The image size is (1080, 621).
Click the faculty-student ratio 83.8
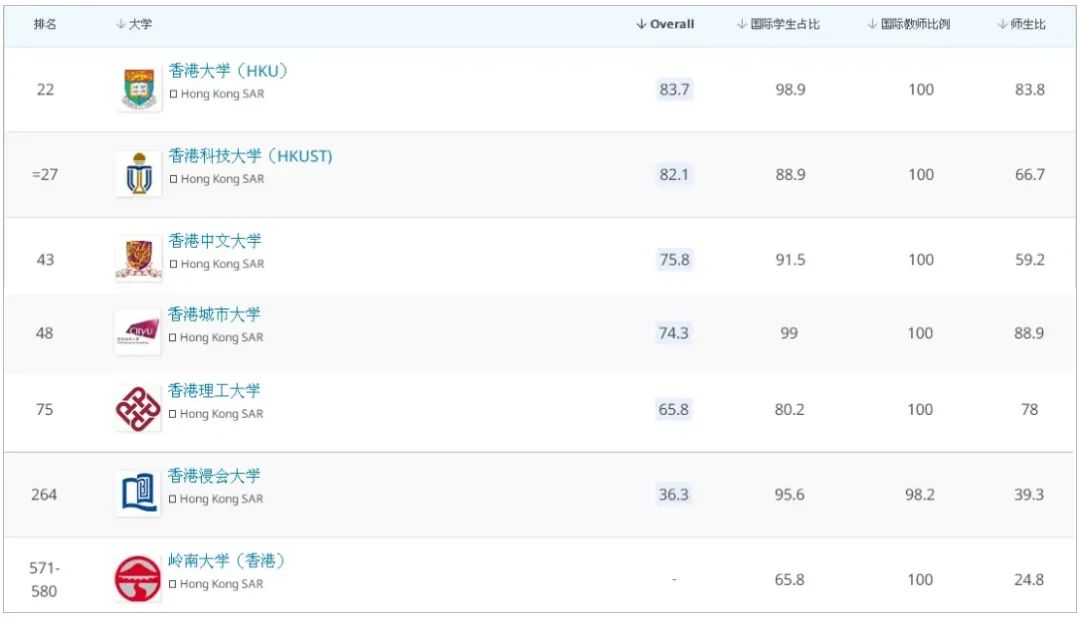pyautogui.click(x=1030, y=90)
